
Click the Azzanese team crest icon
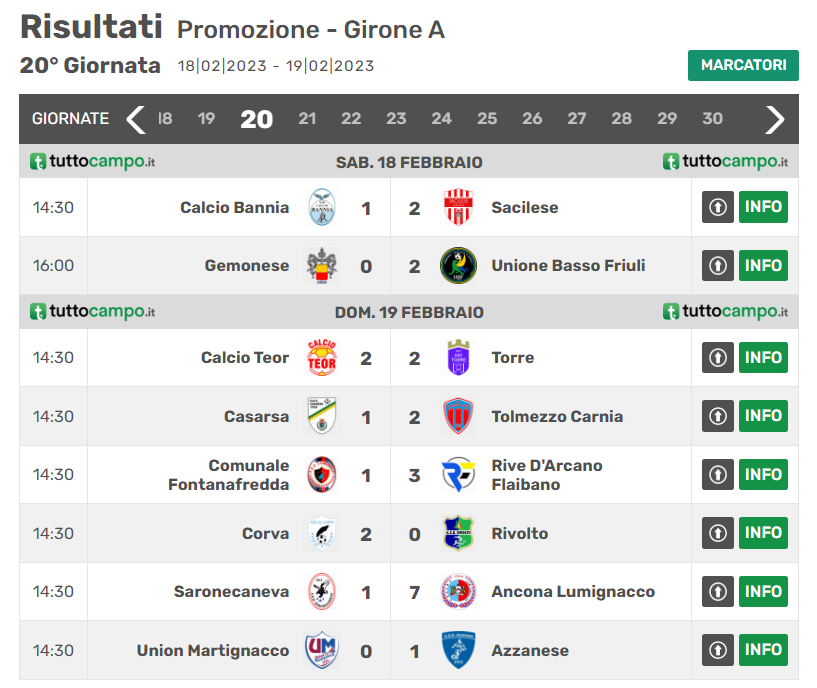coord(458,651)
